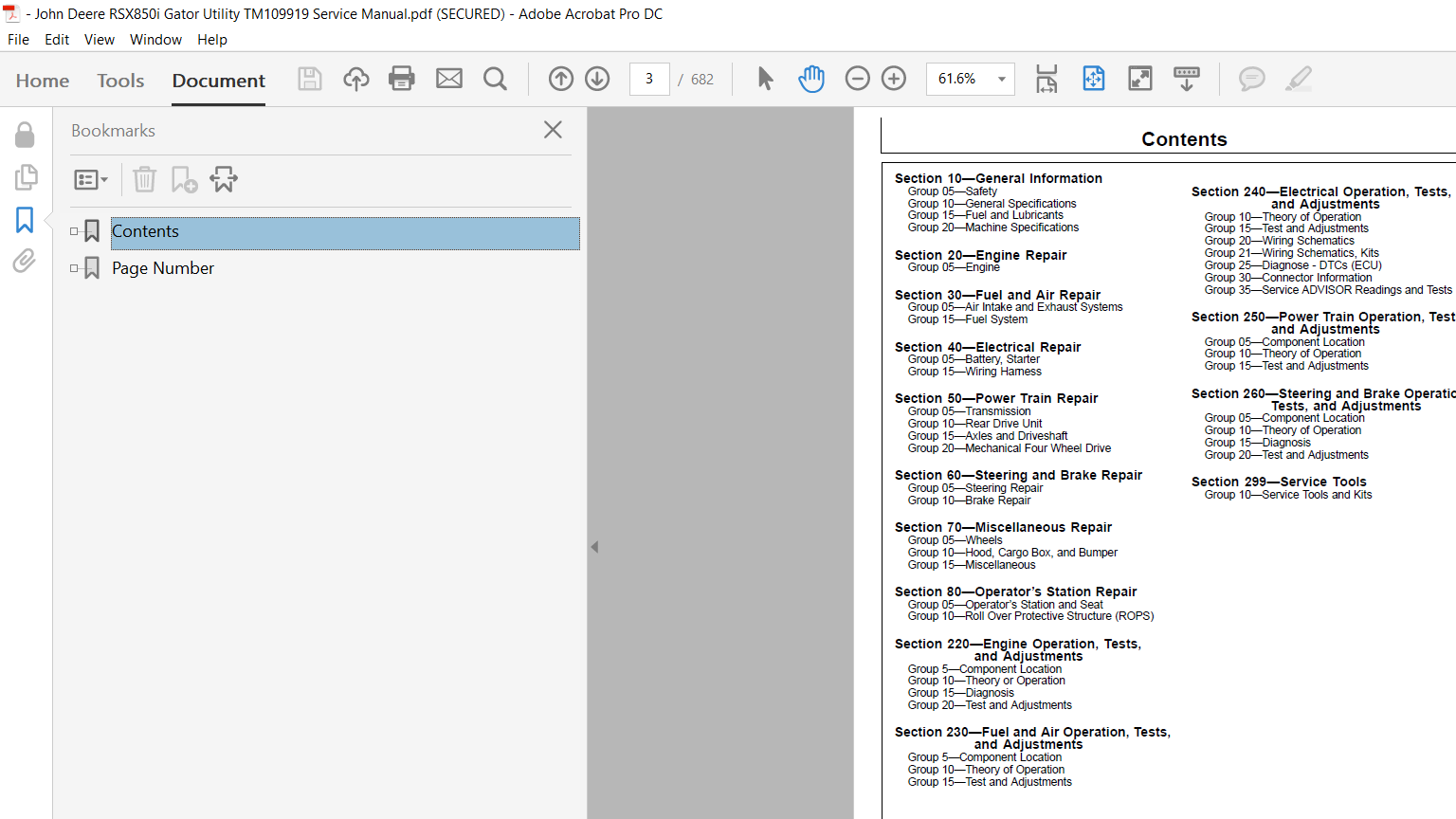Viewport: 1456px width, 819px height.
Task: Delete the selected bookmark
Action: [144, 179]
